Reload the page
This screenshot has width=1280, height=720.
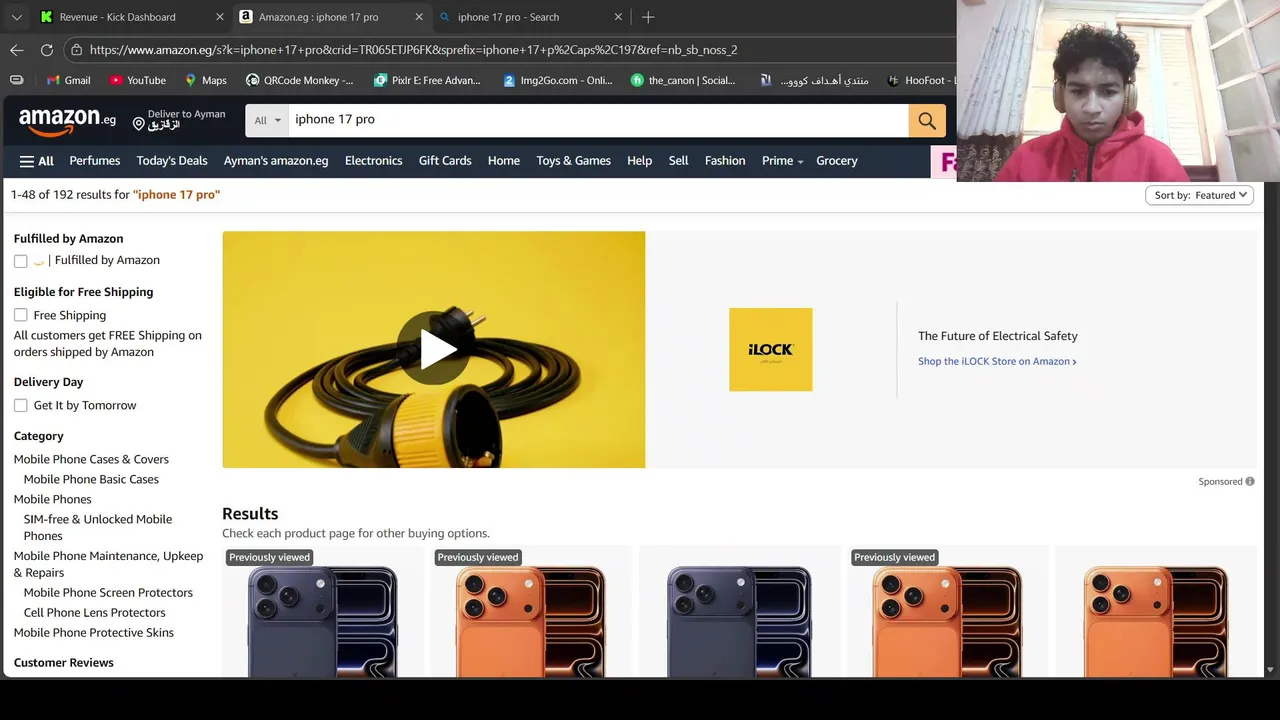coord(47,50)
